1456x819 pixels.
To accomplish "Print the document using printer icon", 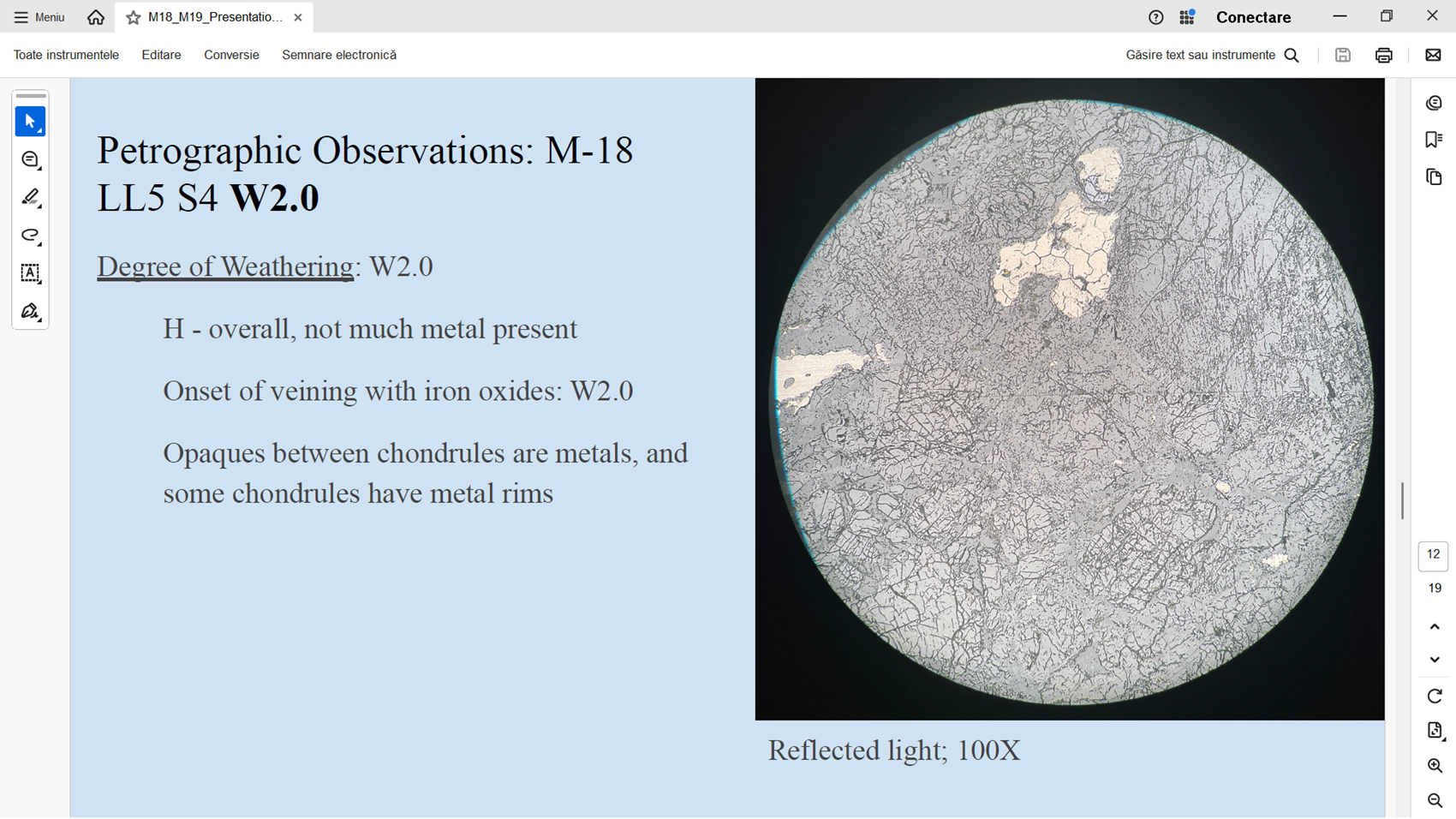I will click(x=1383, y=55).
